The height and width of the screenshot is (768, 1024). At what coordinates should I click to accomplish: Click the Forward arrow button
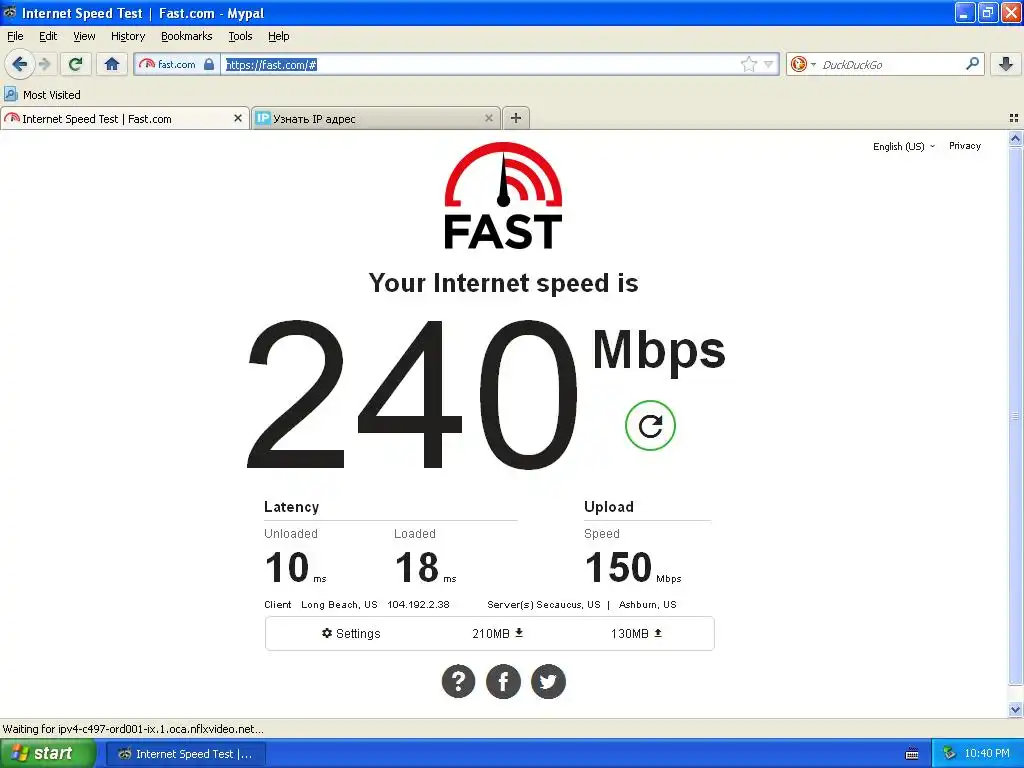[x=44, y=64]
